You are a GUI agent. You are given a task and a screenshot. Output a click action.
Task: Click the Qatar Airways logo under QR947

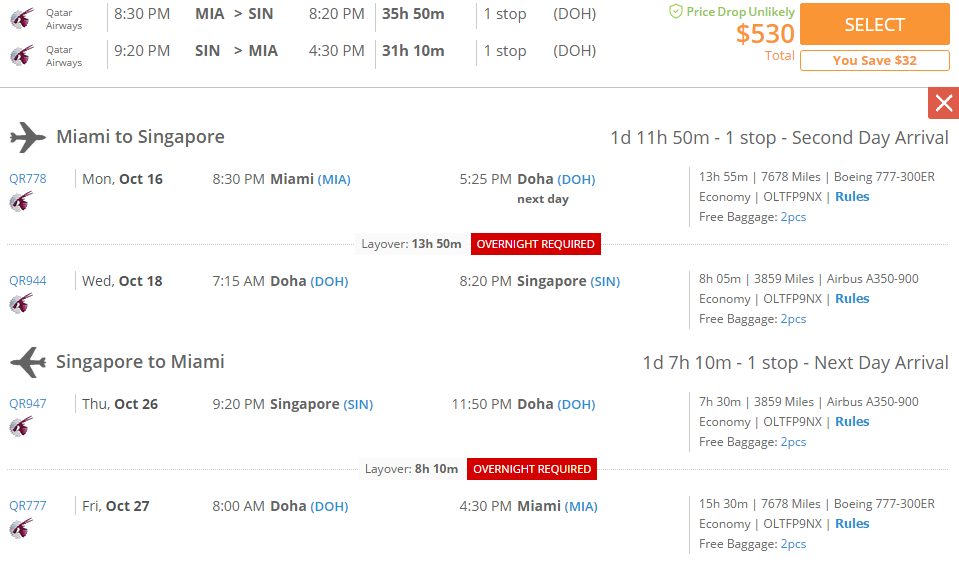[x=21, y=426]
